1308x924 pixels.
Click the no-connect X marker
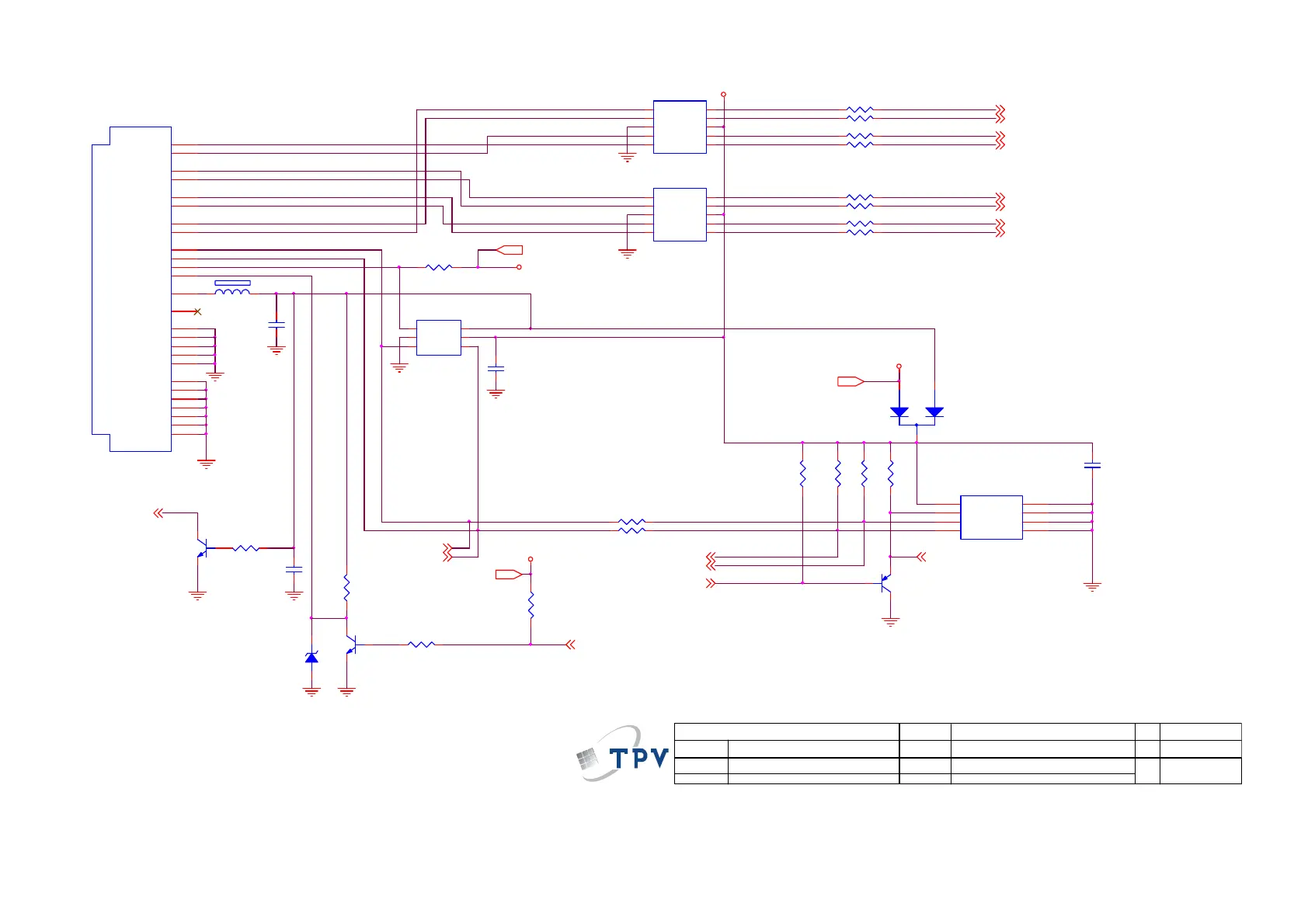pyautogui.click(x=197, y=311)
